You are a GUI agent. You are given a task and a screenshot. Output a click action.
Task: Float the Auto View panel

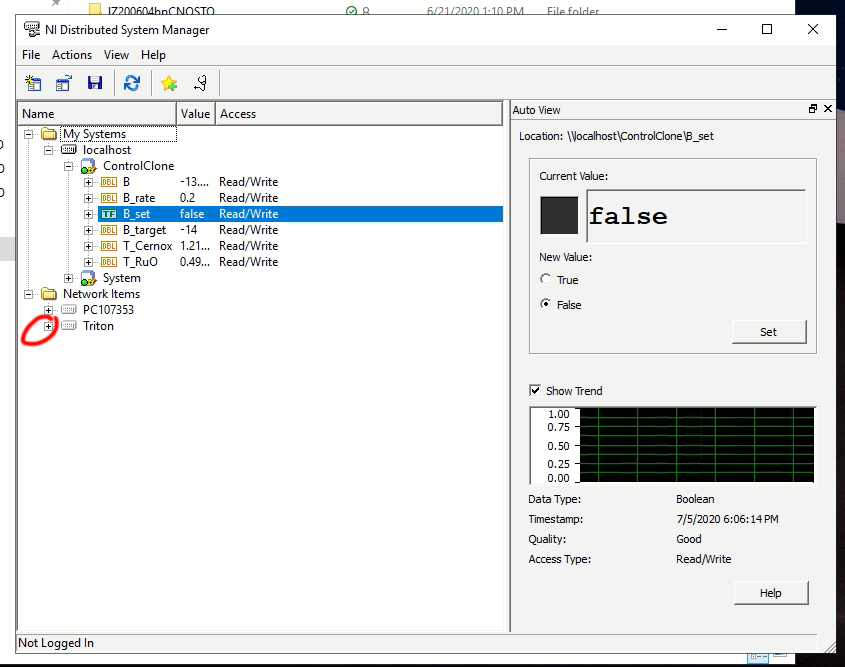click(x=813, y=109)
